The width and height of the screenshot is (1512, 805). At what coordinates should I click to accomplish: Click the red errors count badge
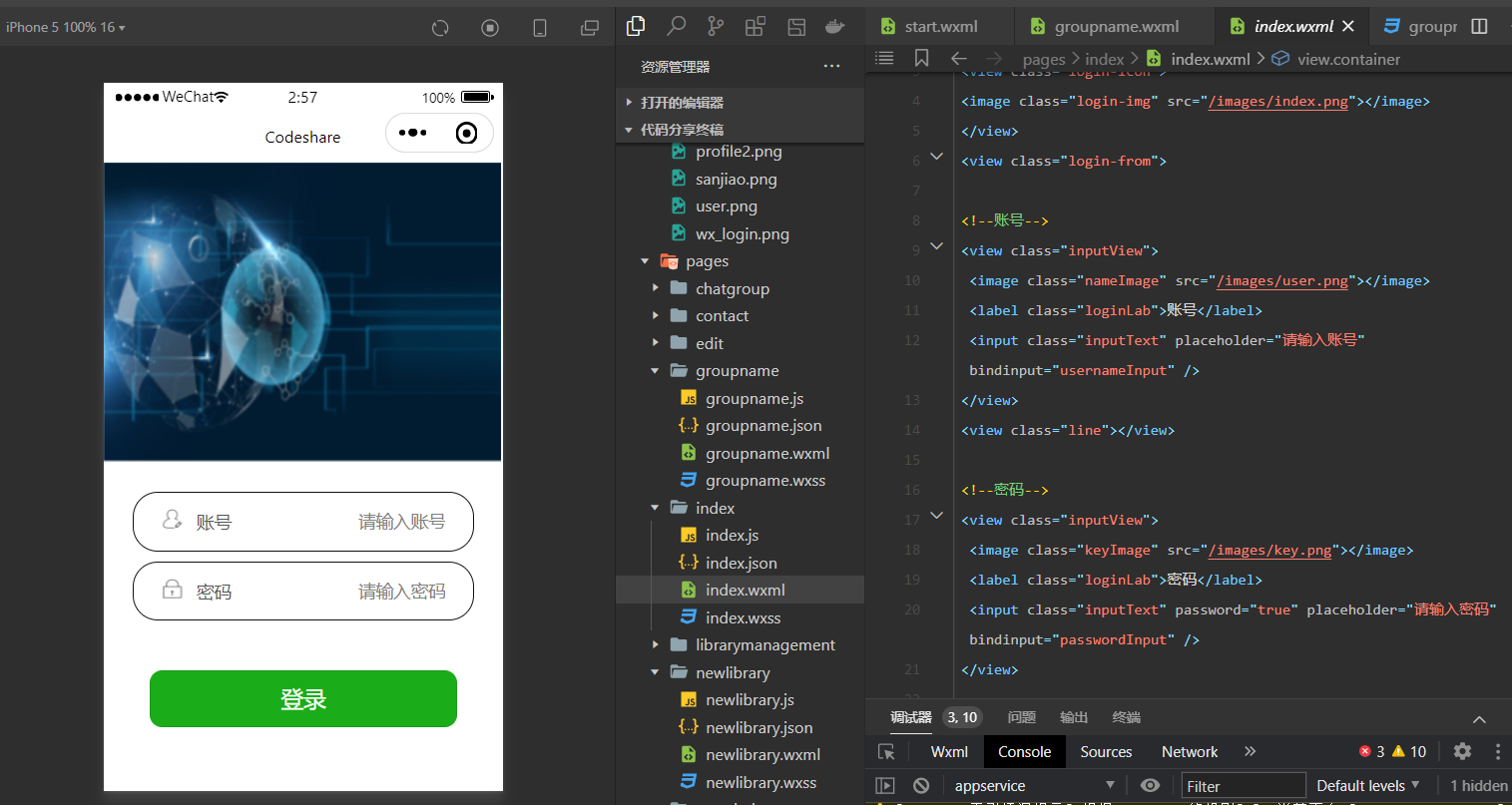(1372, 751)
